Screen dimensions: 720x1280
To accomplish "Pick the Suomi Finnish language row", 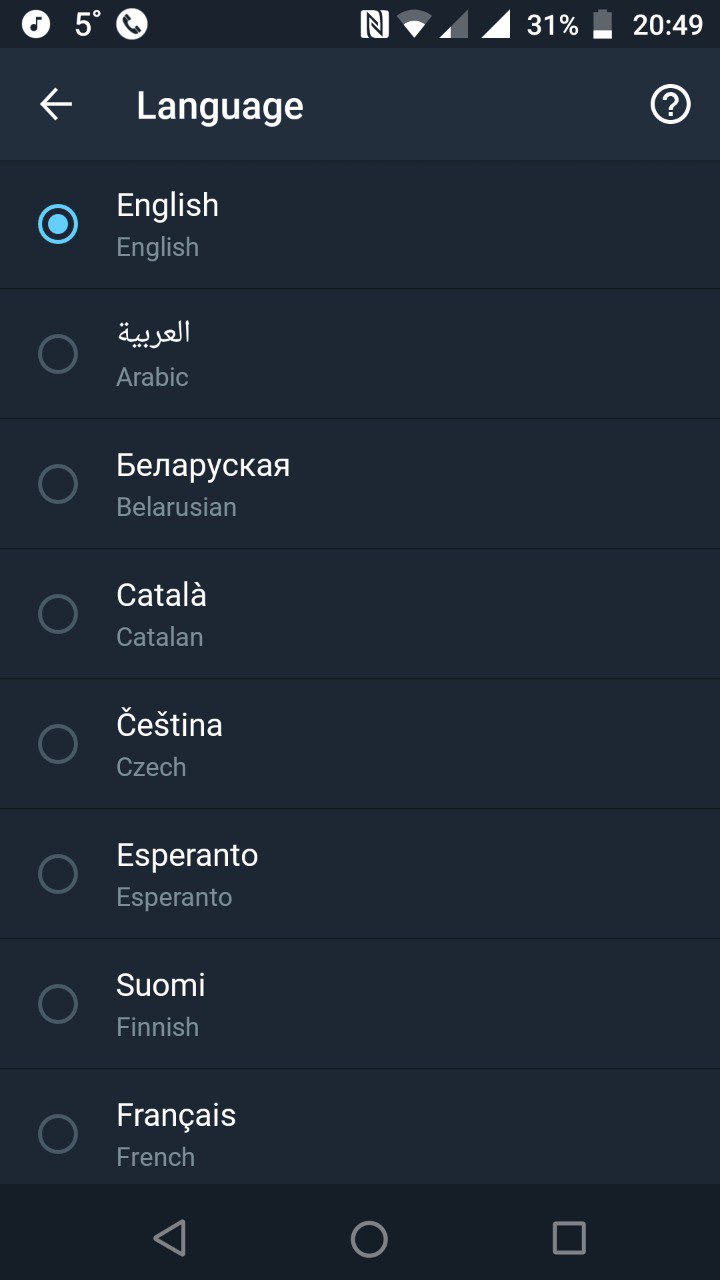I will point(360,1004).
